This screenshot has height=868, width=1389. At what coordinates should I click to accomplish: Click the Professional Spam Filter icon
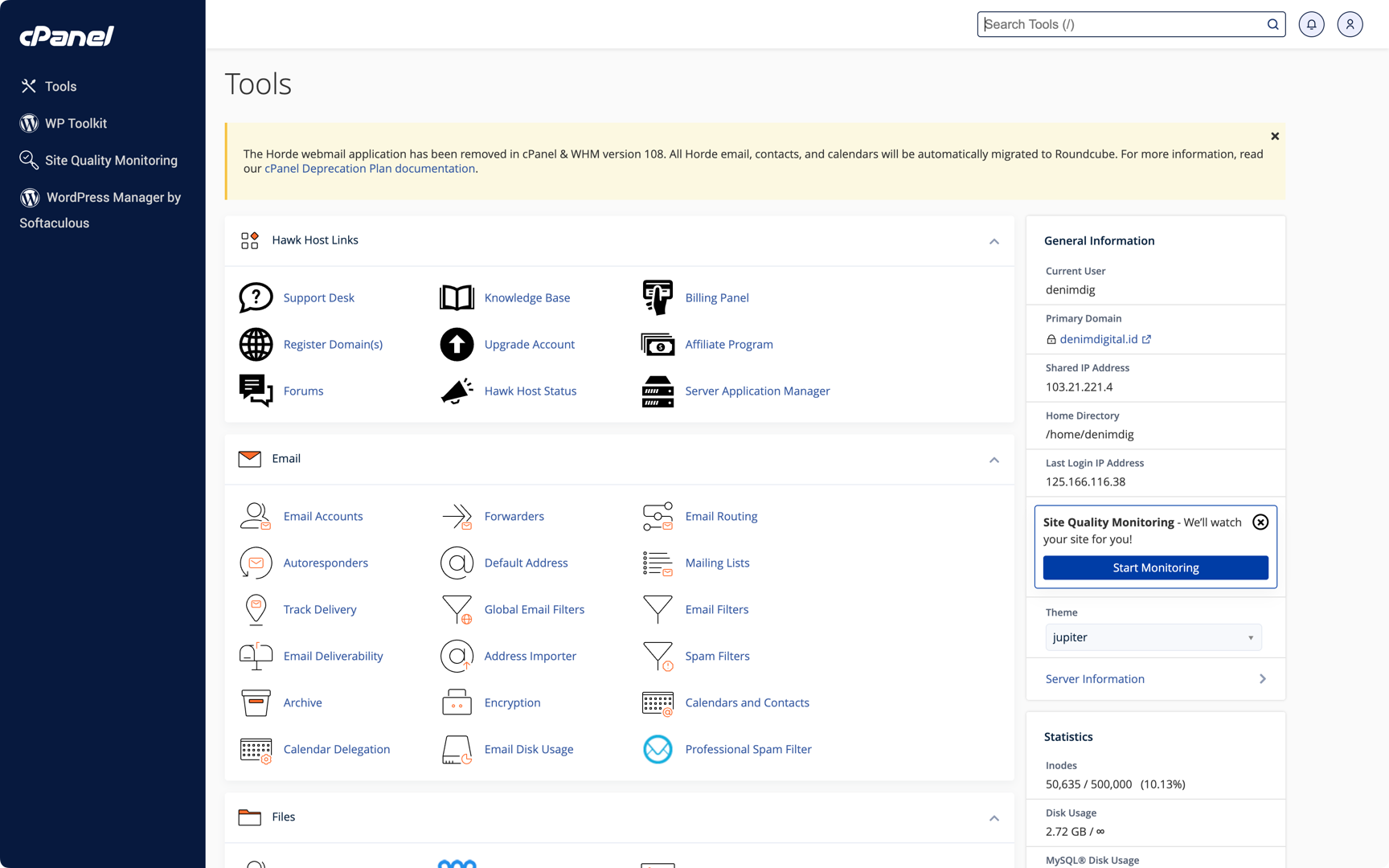pyautogui.click(x=658, y=749)
